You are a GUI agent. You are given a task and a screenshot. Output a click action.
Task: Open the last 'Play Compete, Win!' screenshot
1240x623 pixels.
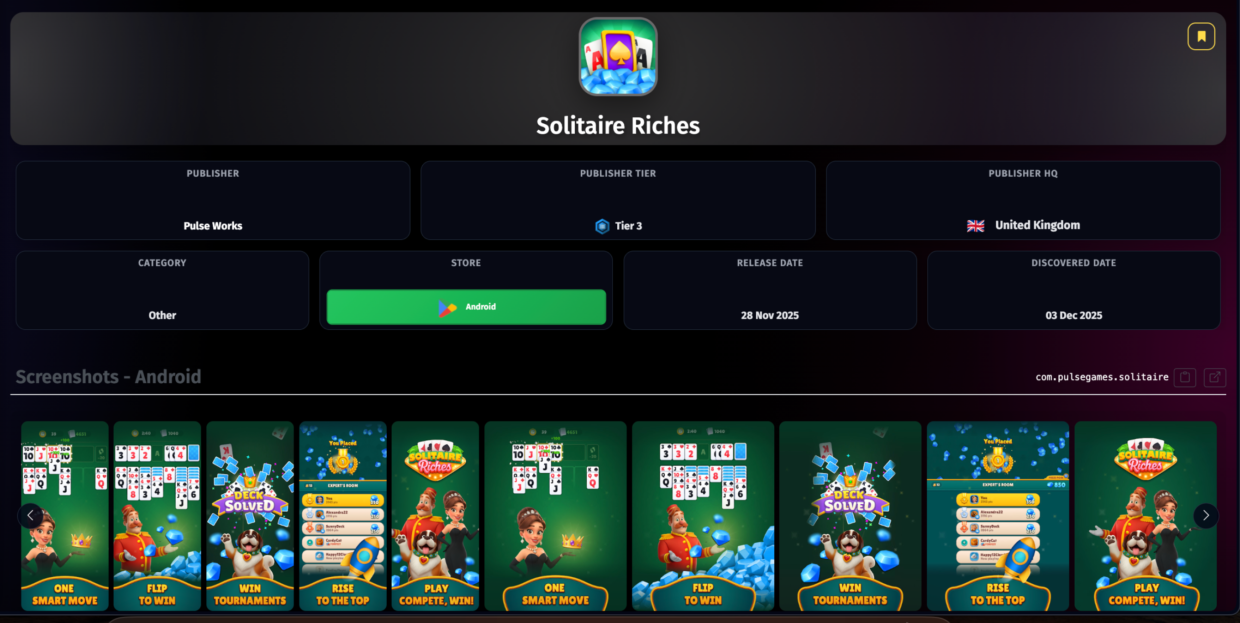1146,516
